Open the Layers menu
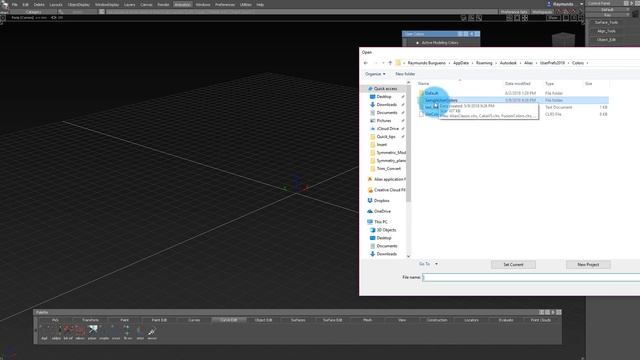Screen dimensions: 640x360 point(129,4)
